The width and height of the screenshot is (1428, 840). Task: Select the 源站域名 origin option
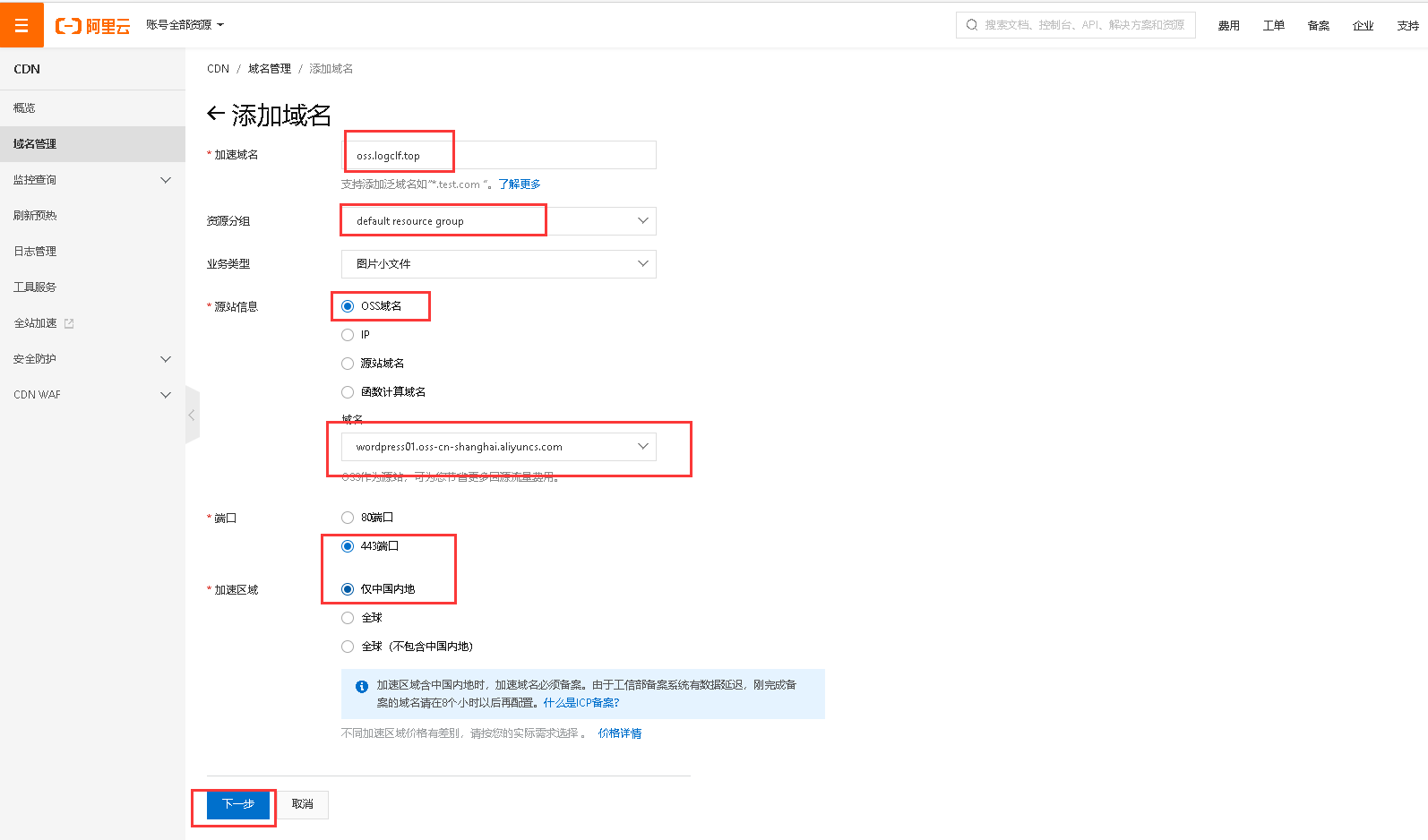[x=348, y=364]
